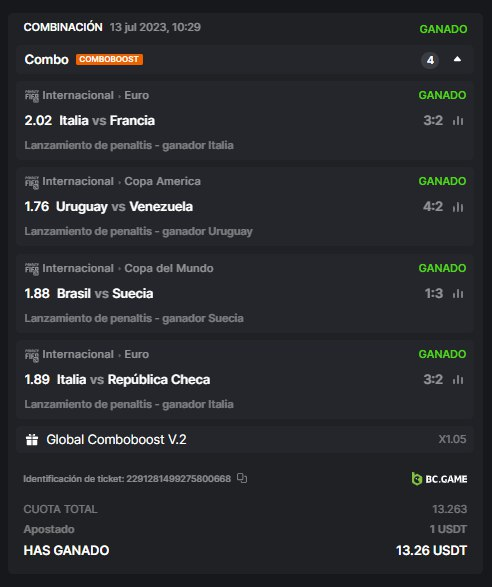Click the gift icon beside Global Comboboost
Screen dimensions: 492x587
[32, 440]
